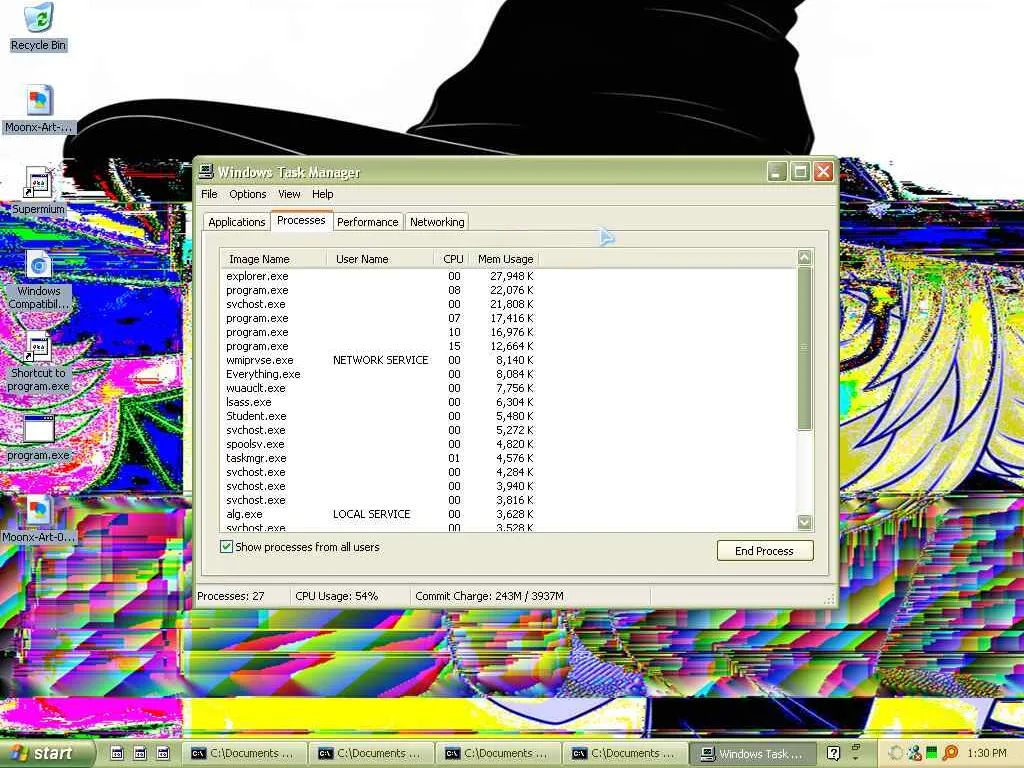Click the process list scroll down arrow
The width and height of the screenshot is (1024, 768).
(x=805, y=522)
